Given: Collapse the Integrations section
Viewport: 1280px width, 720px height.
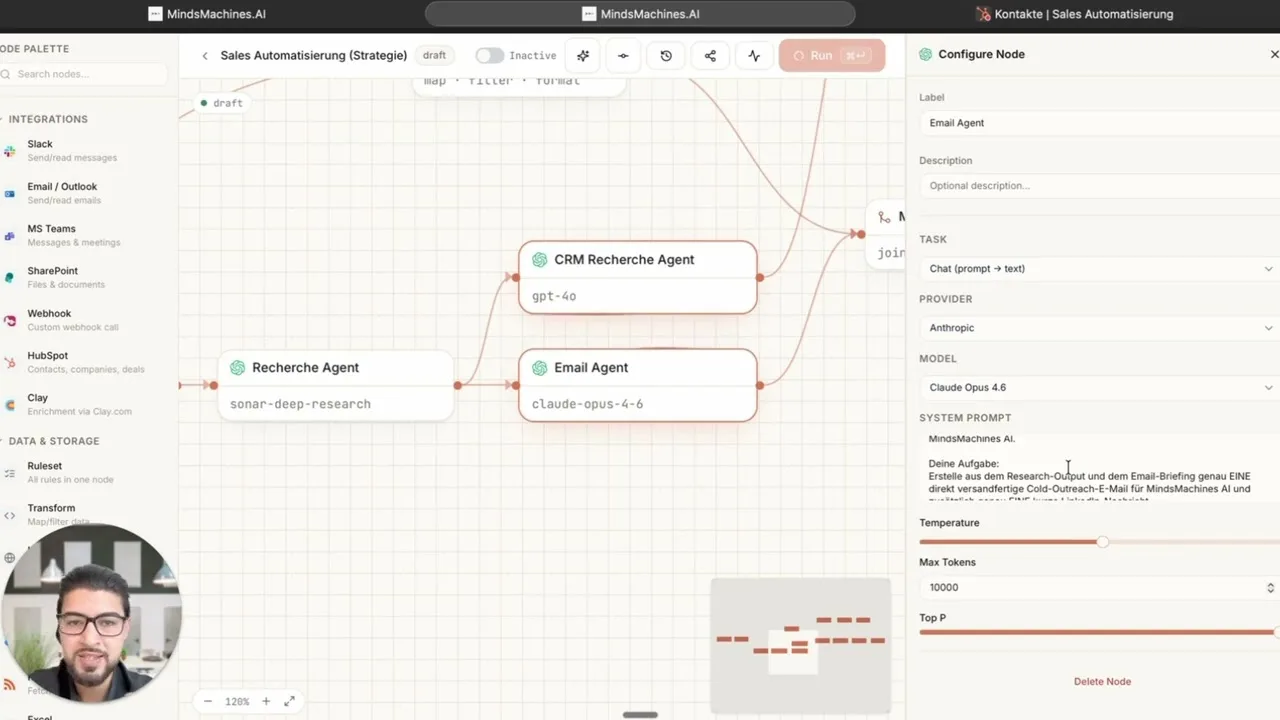Looking at the screenshot, I should click(x=46, y=119).
